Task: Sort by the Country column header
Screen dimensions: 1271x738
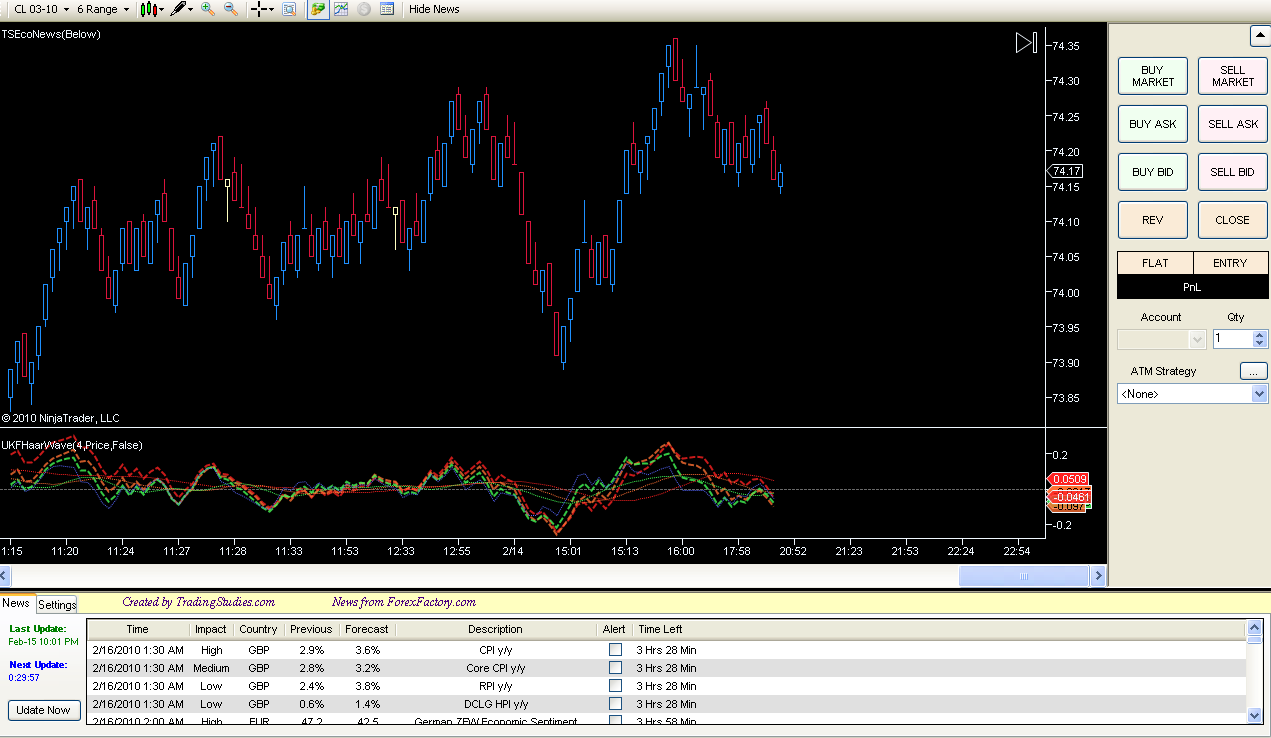Action: 258,629
